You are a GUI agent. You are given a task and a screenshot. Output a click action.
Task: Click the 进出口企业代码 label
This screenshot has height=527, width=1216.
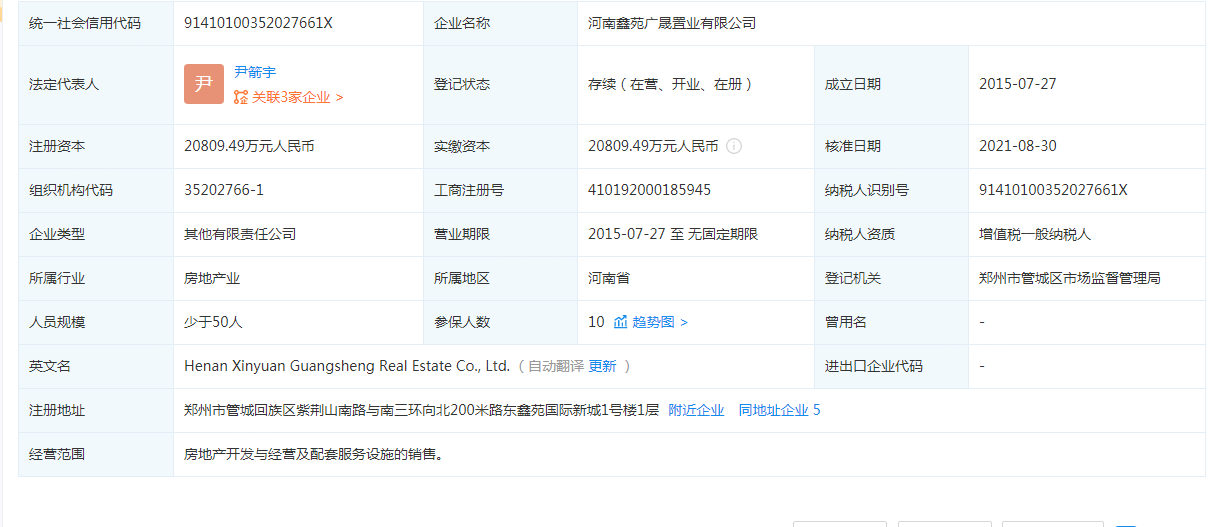[873, 366]
